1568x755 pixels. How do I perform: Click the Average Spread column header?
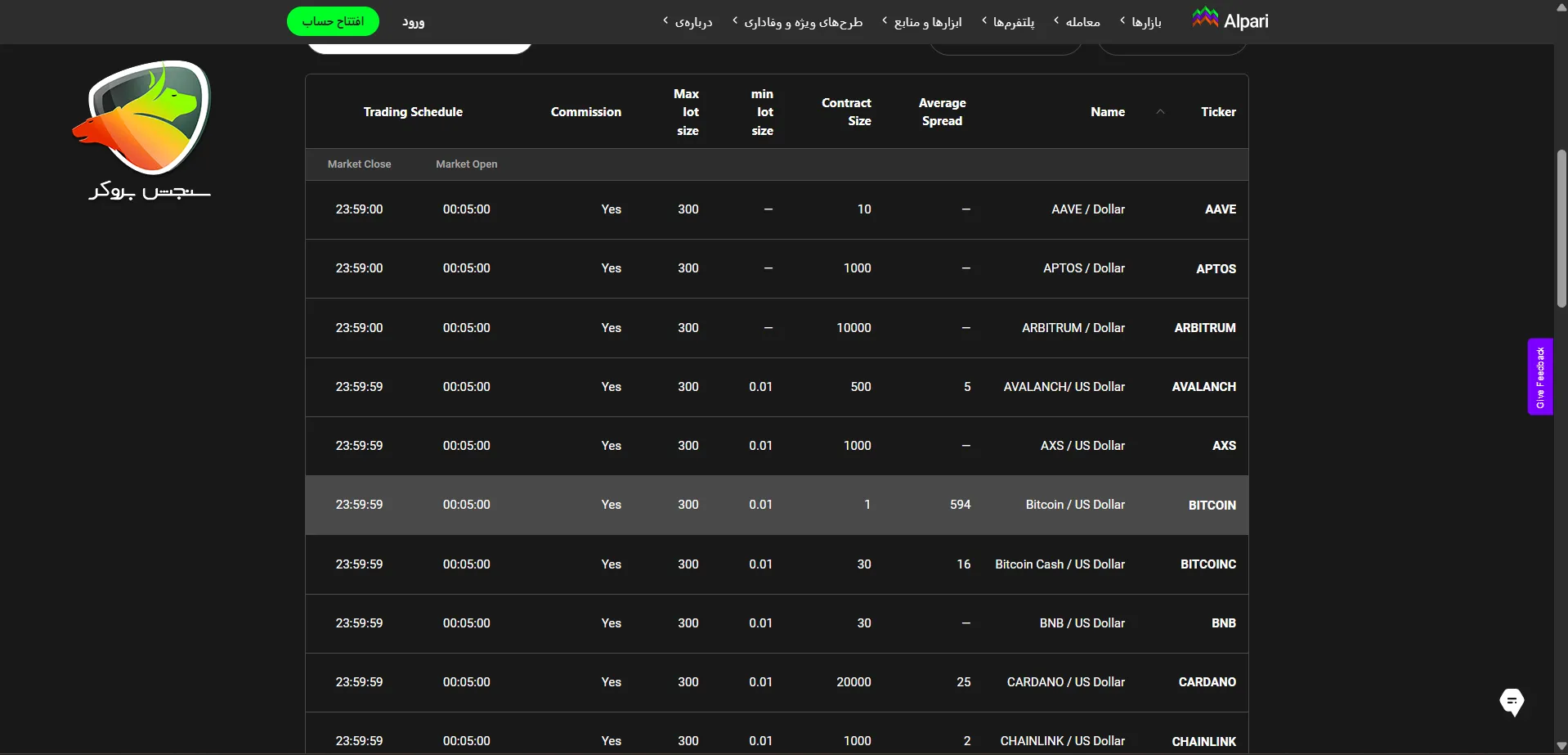tap(942, 112)
